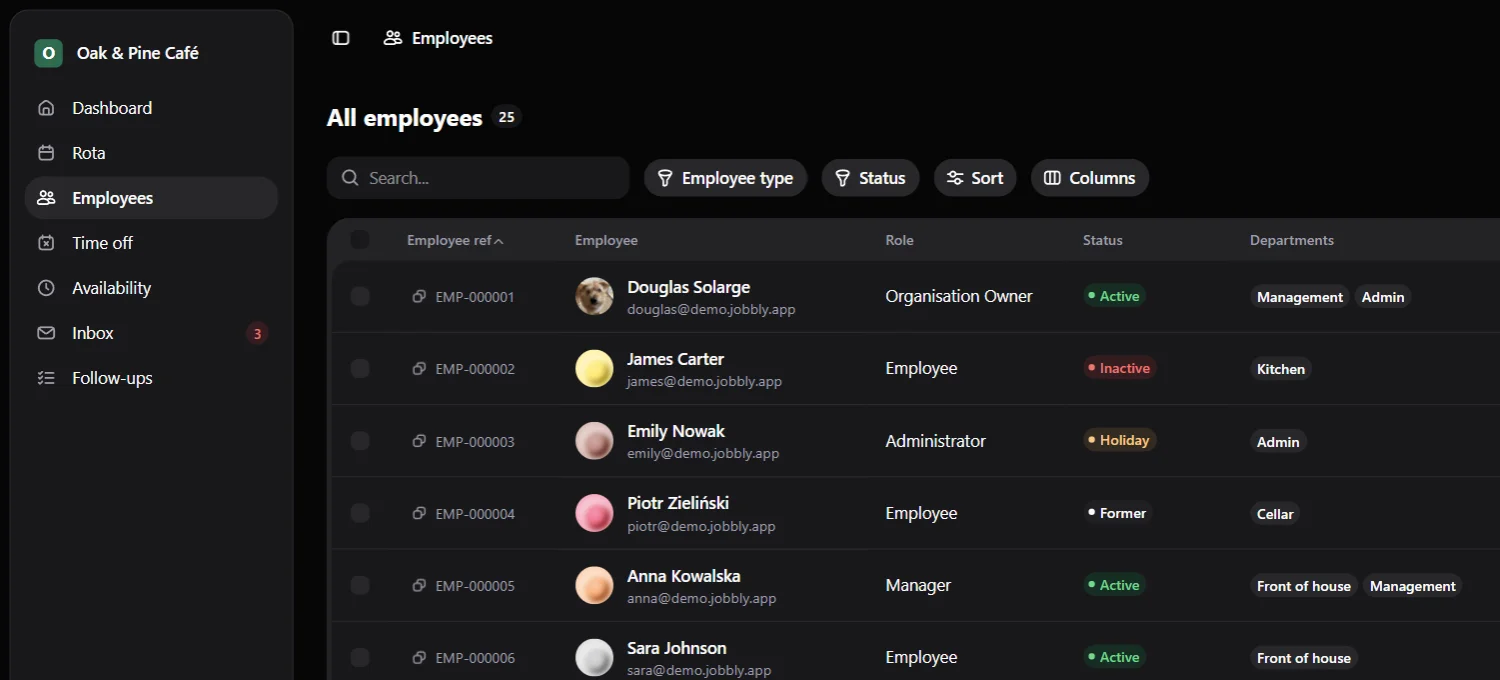Toggle the sidebar panel icon
1500x680 pixels.
click(341, 38)
